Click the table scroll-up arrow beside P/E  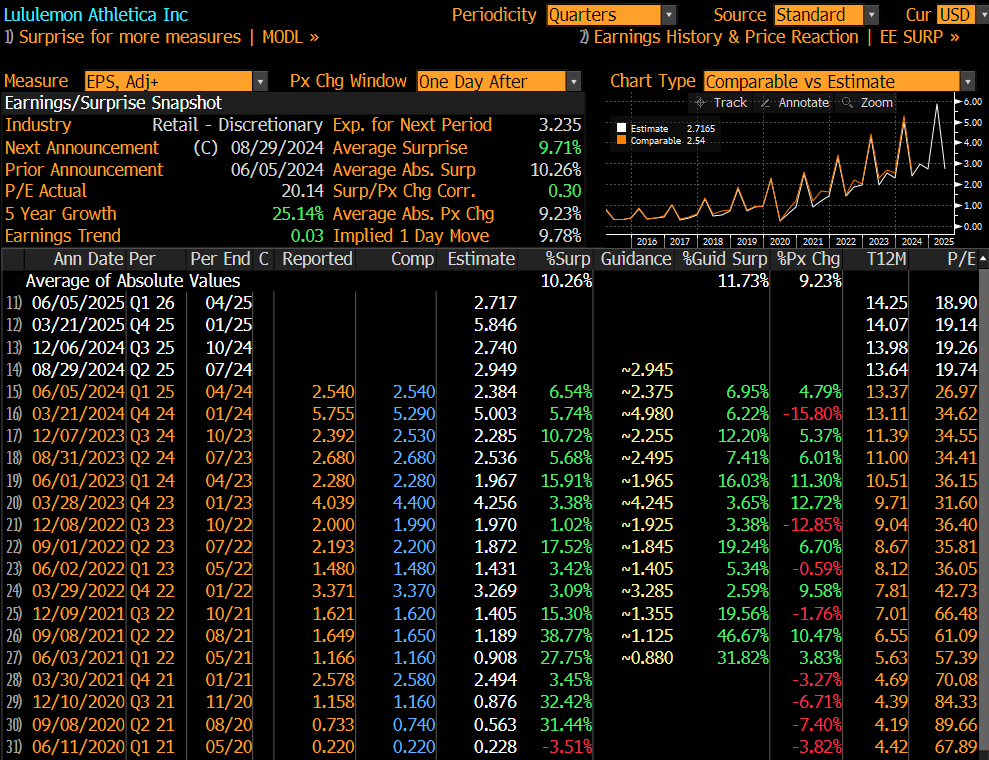[x=983, y=259]
